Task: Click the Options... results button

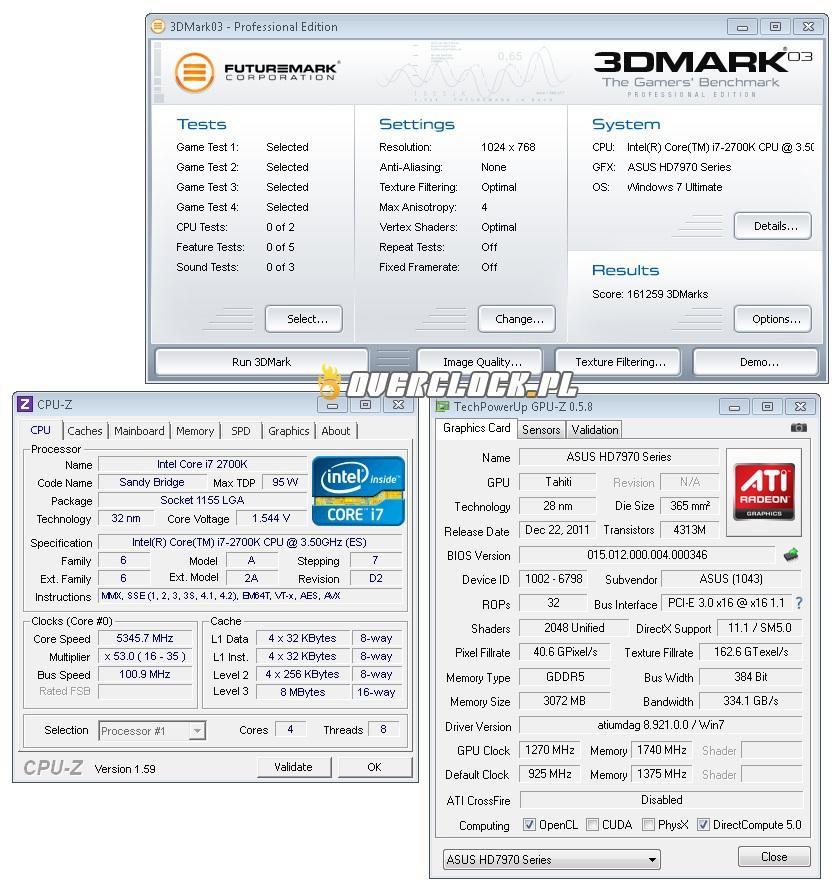Action: [x=773, y=319]
